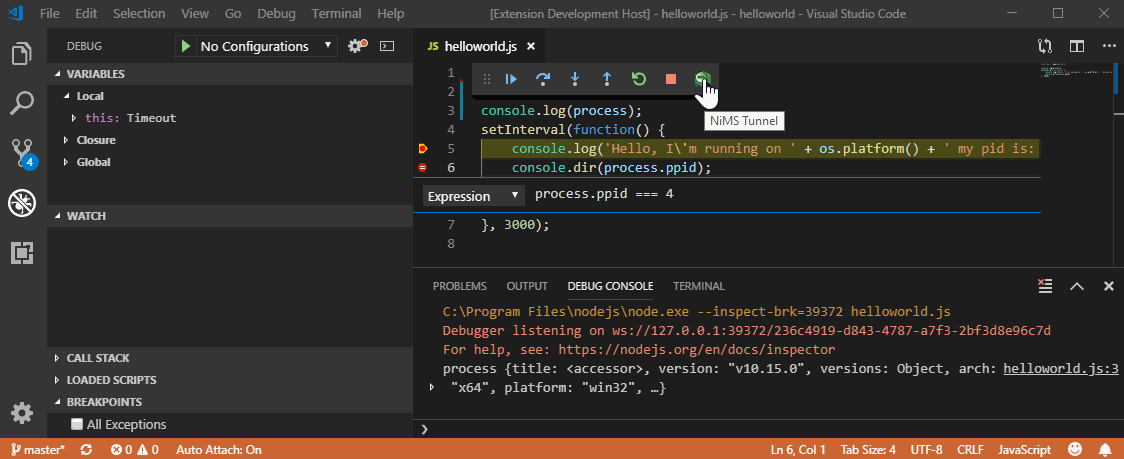
Task: Select the DEBUG CONSOLE panel tab
Action: point(610,285)
